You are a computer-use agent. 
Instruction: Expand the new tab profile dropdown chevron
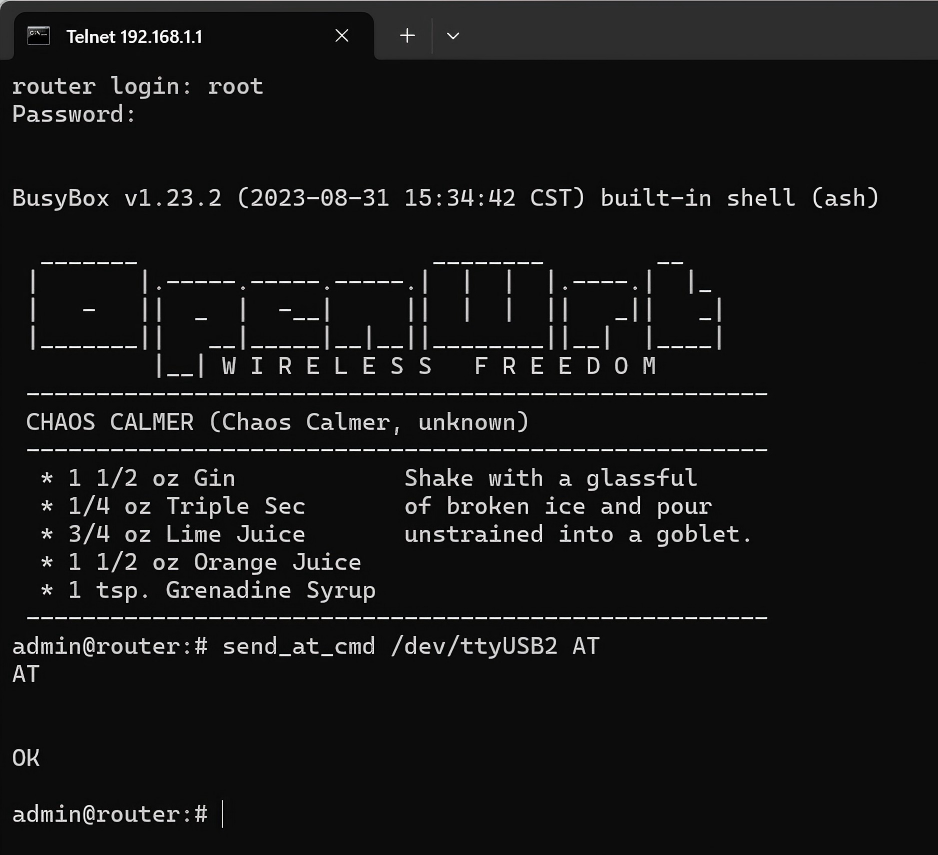pyautogui.click(x=453, y=36)
